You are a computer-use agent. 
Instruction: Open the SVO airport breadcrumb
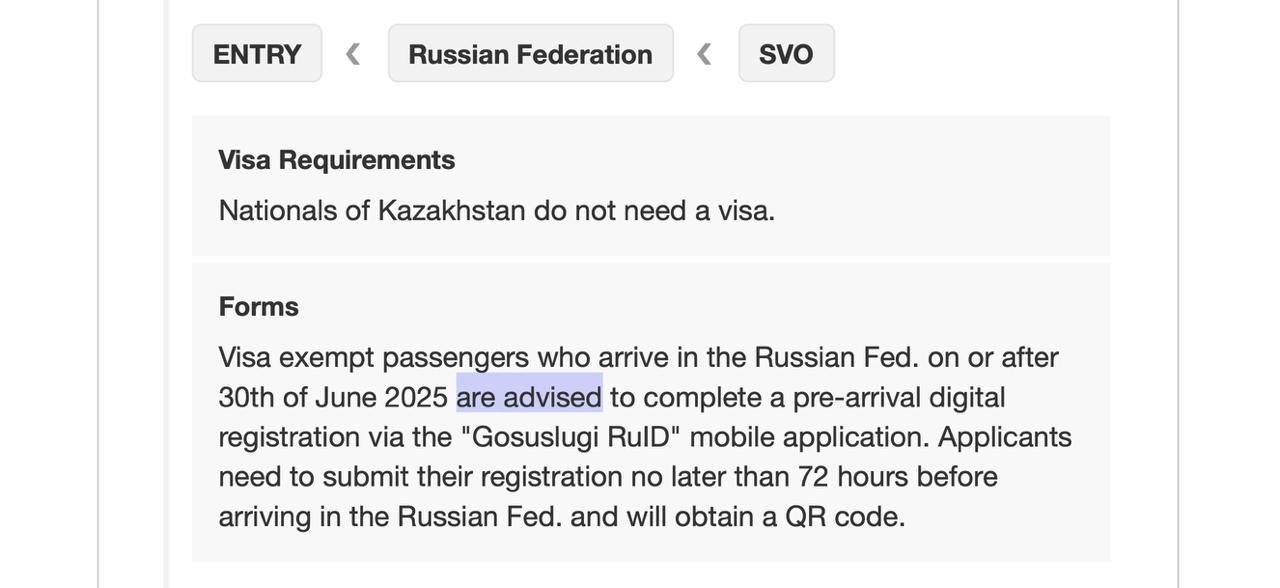[x=786, y=54]
